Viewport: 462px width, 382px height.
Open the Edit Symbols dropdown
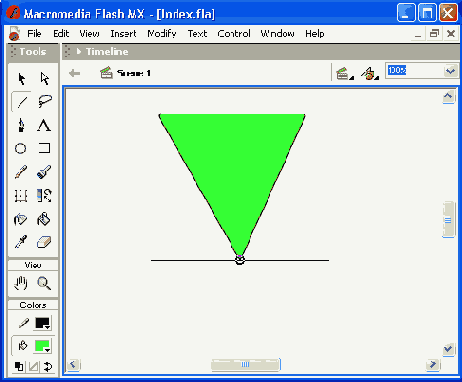click(x=370, y=73)
